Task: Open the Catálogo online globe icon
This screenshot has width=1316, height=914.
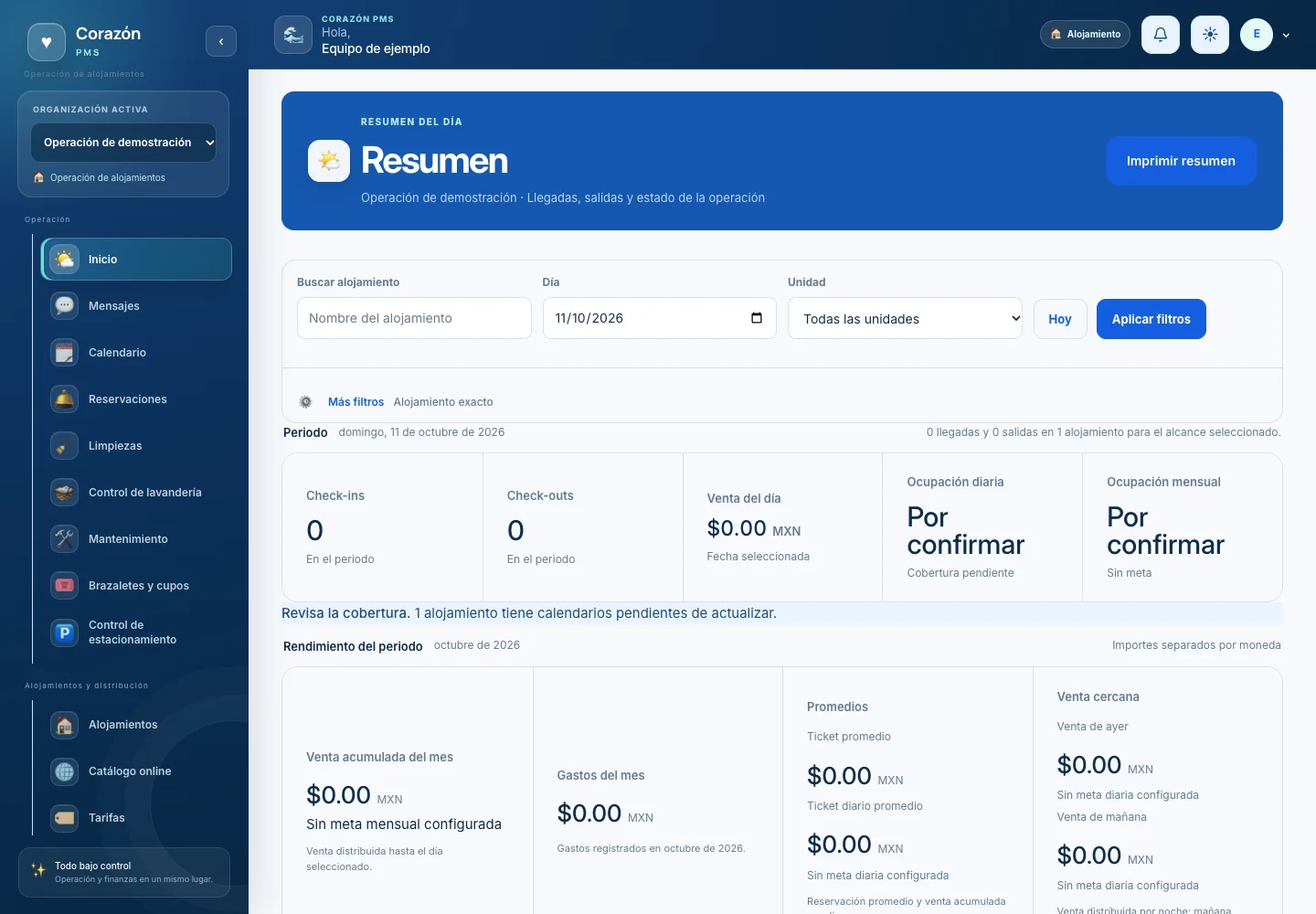Action: pyautogui.click(x=65, y=771)
